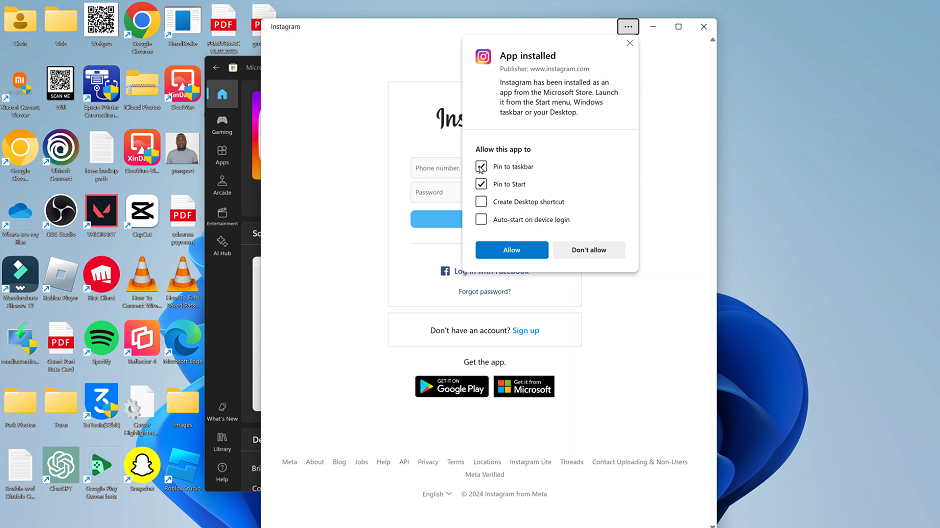
Task: Select the Google Play Games beta icon
Action: [x=101, y=473]
